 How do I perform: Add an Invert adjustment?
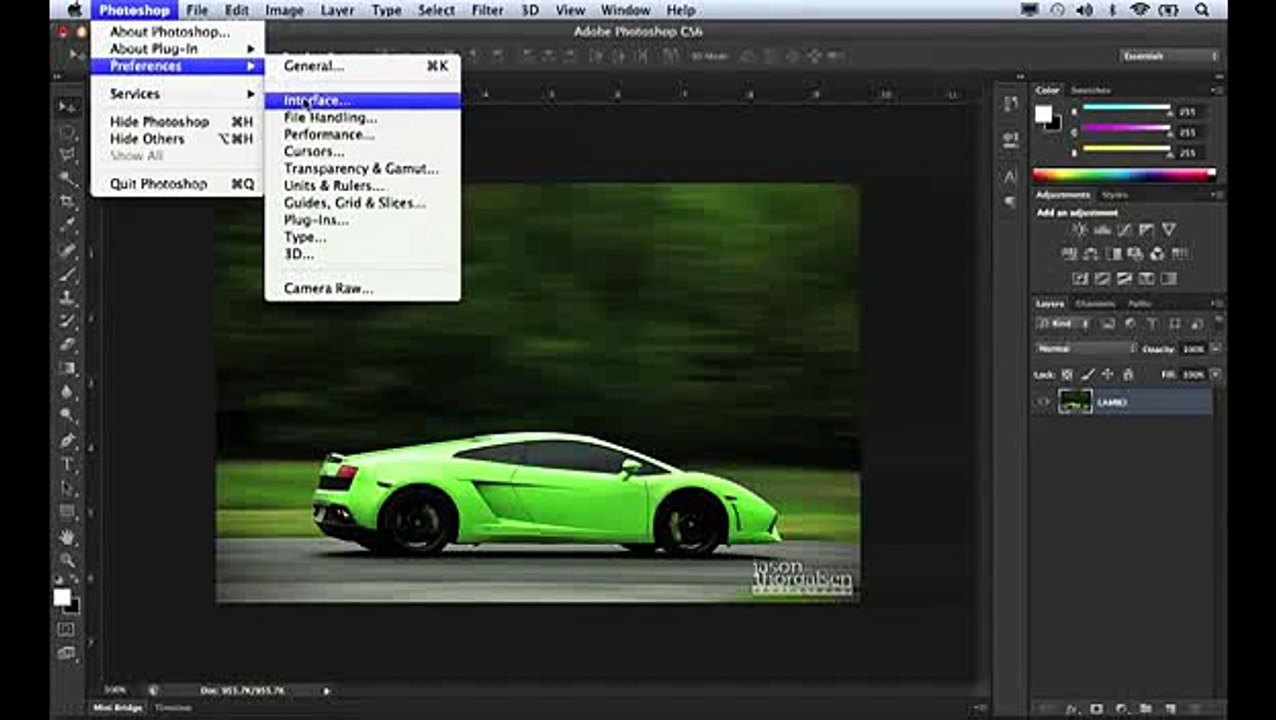click(x=1080, y=279)
